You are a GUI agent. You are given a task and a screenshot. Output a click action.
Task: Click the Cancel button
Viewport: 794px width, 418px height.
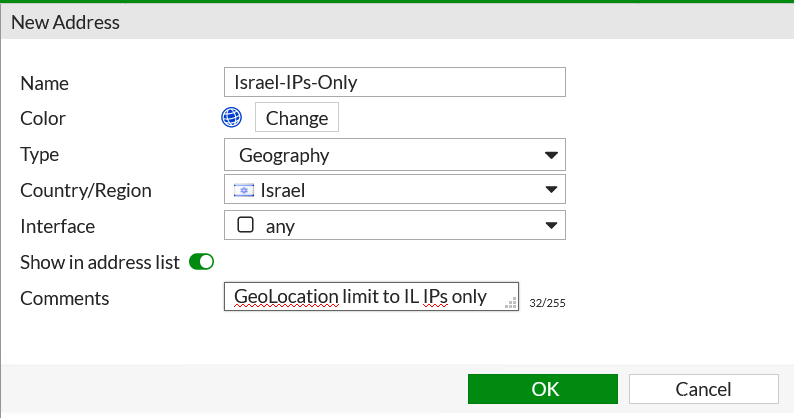703,389
